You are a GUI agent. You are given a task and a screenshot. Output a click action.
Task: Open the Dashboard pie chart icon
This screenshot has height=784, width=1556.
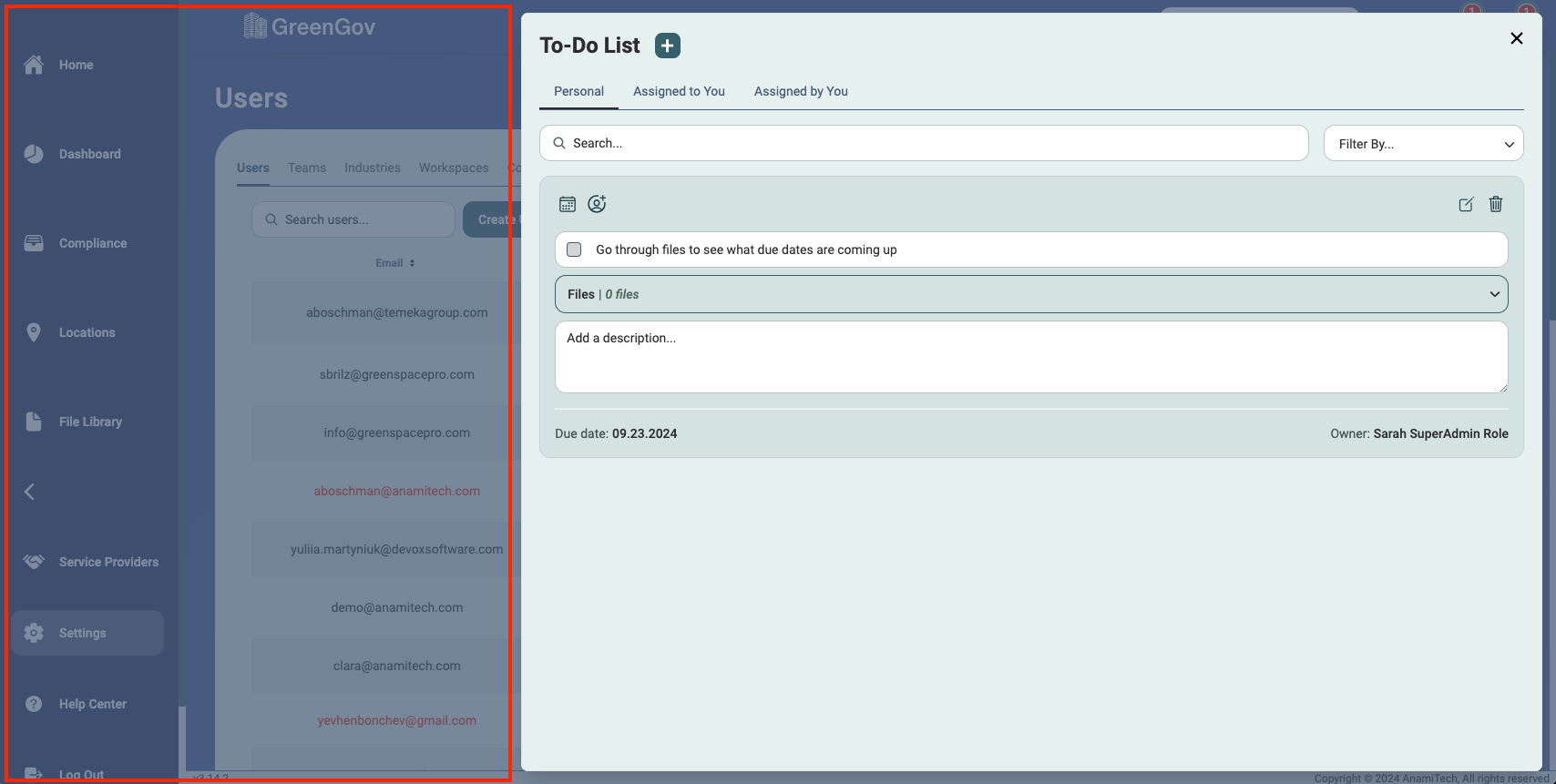(x=34, y=154)
